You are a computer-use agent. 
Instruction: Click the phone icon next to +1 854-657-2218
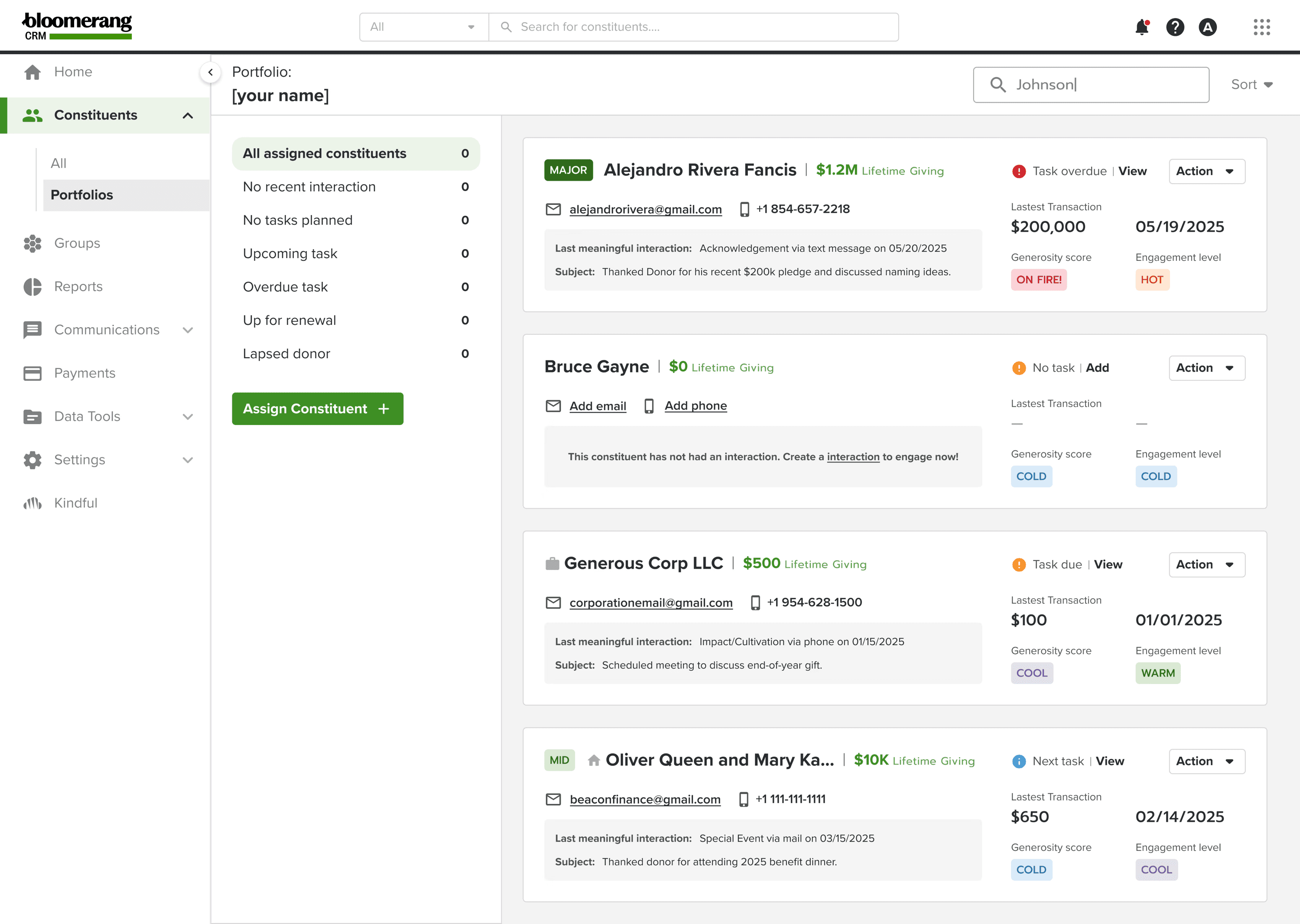[744, 209]
